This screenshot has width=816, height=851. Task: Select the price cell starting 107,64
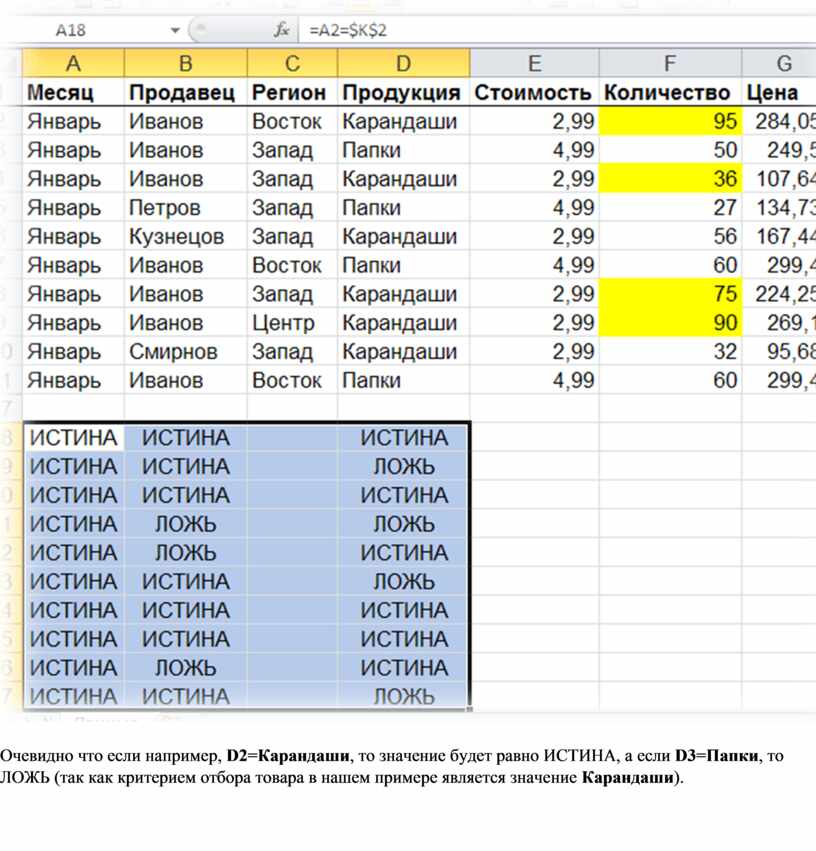coord(779,178)
